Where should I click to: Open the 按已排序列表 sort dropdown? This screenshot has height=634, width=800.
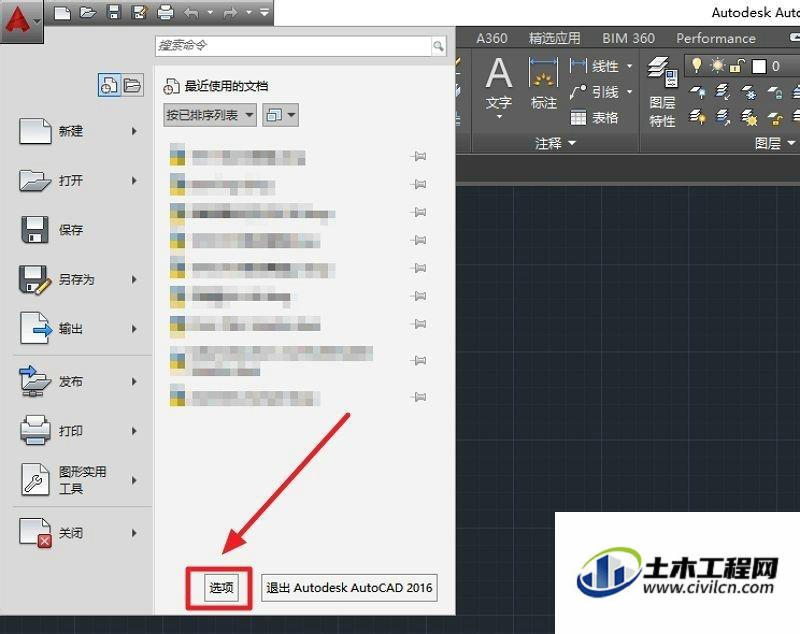click(x=210, y=115)
